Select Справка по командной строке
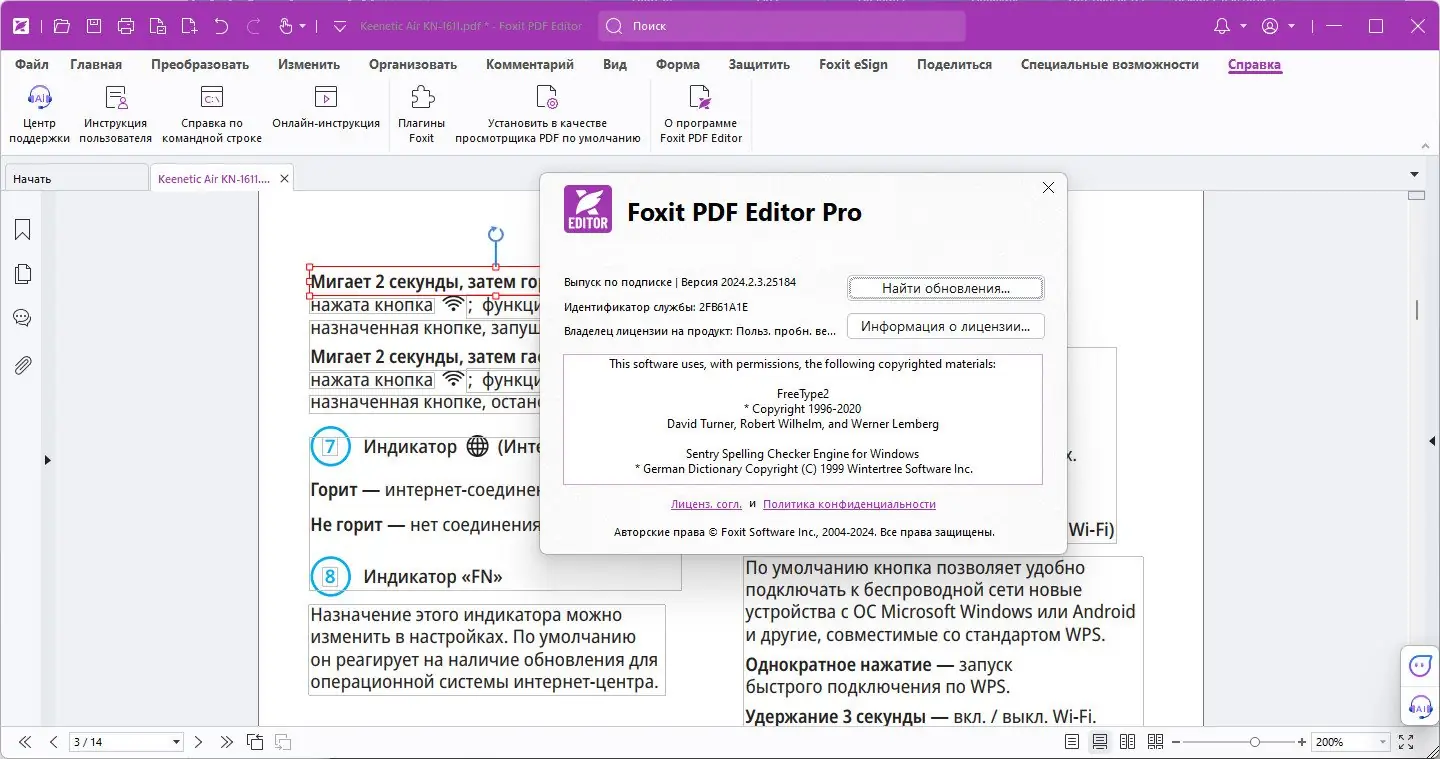Image resolution: width=1440 pixels, height=759 pixels. pyautogui.click(x=211, y=110)
